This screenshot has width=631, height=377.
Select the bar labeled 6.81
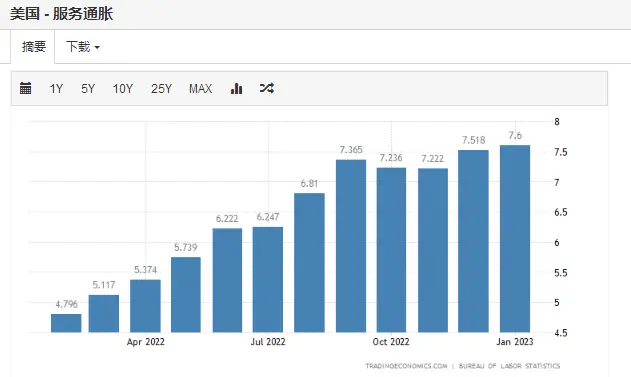pyautogui.click(x=309, y=263)
